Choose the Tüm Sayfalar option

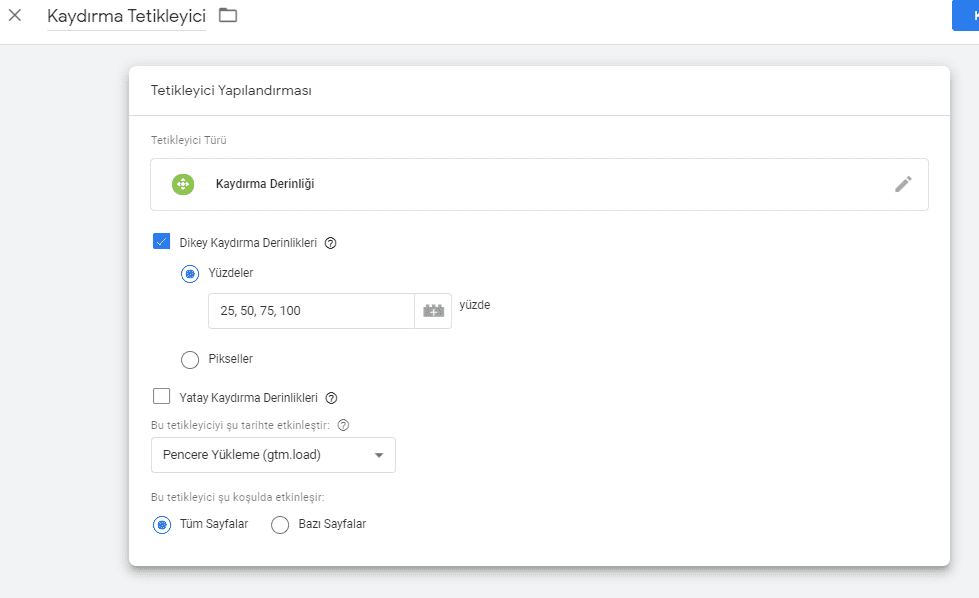pos(162,524)
